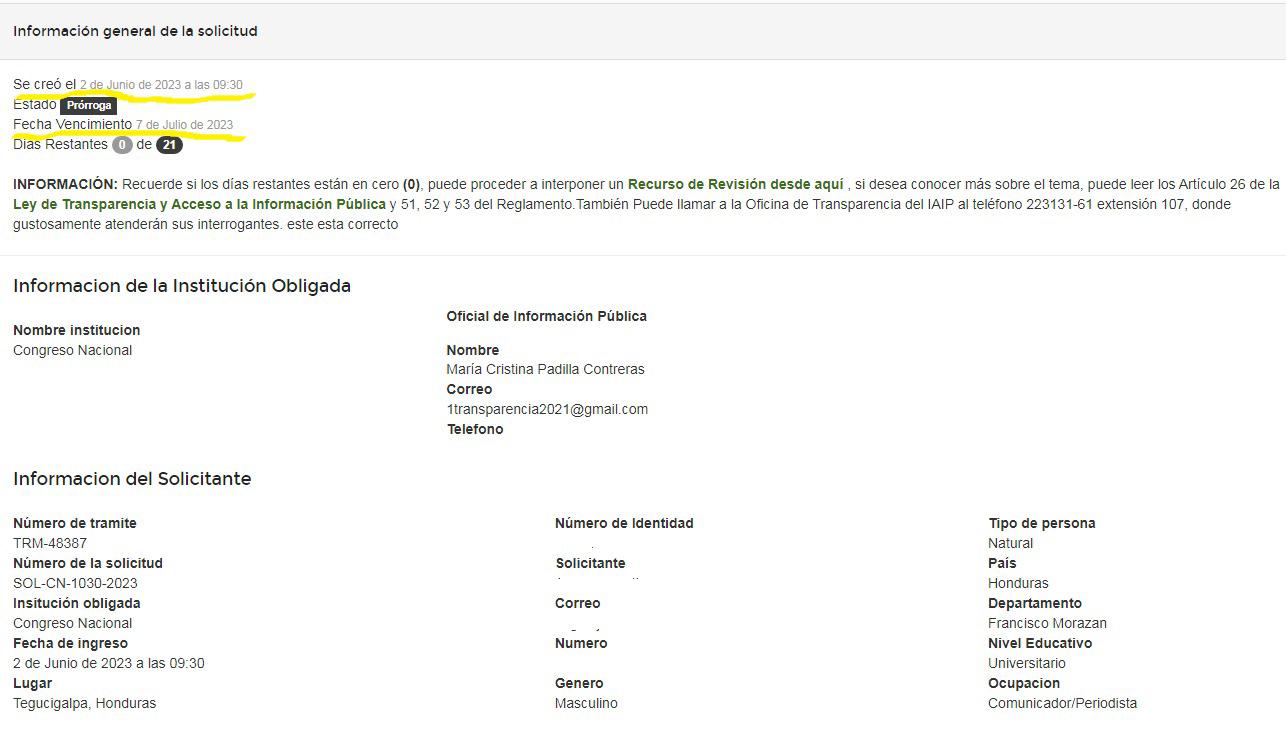Click the black 21 total days badge
The width and height of the screenshot is (1286, 731).
tap(169, 144)
